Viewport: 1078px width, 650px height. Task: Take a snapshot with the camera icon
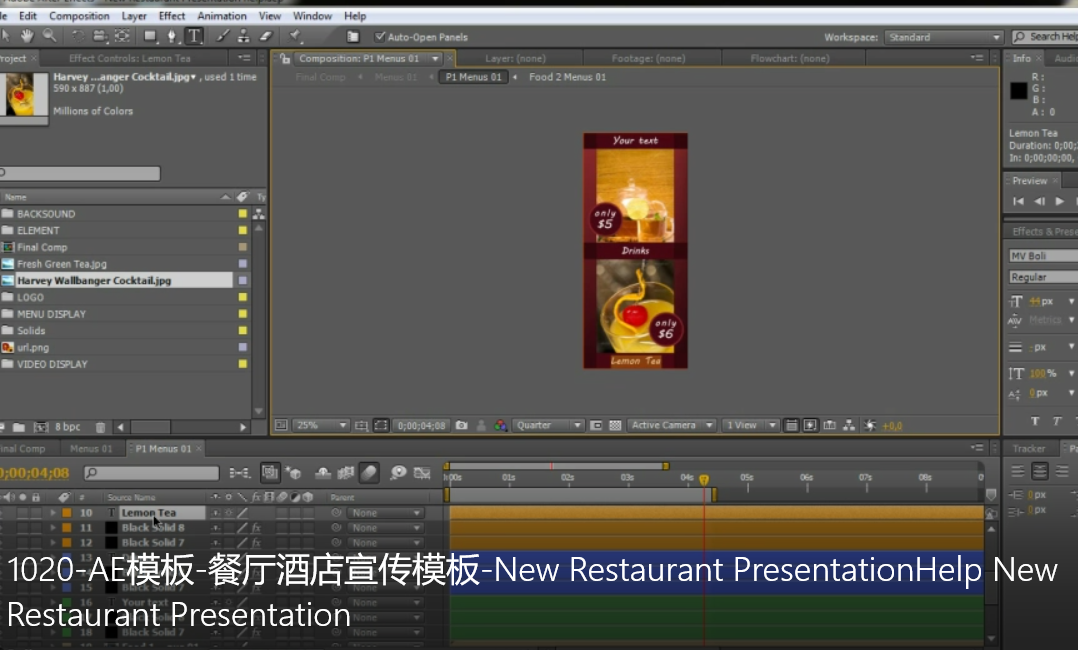point(461,426)
